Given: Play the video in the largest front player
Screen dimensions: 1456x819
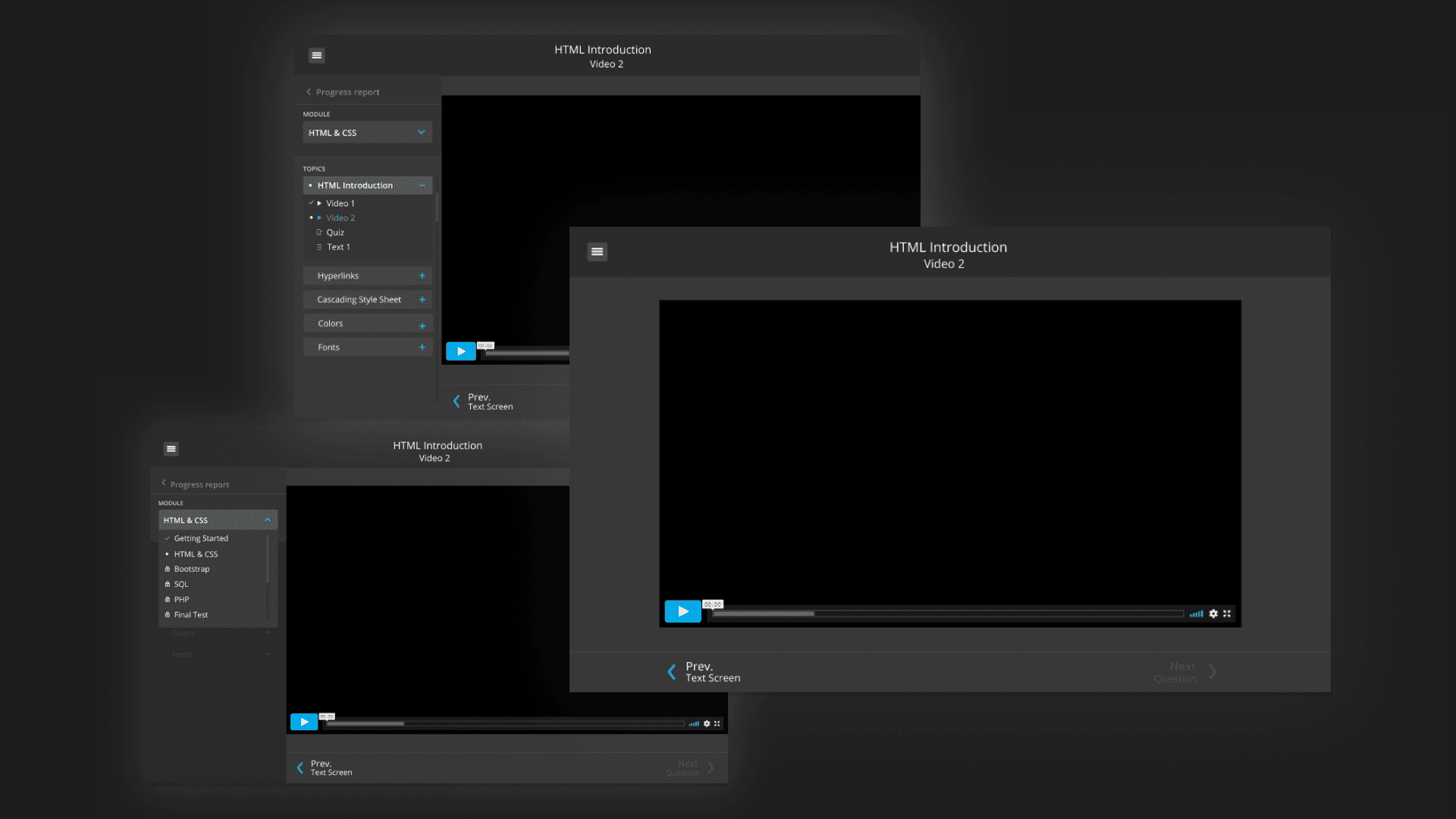Looking at the screenshot, I should click(682, 611).
